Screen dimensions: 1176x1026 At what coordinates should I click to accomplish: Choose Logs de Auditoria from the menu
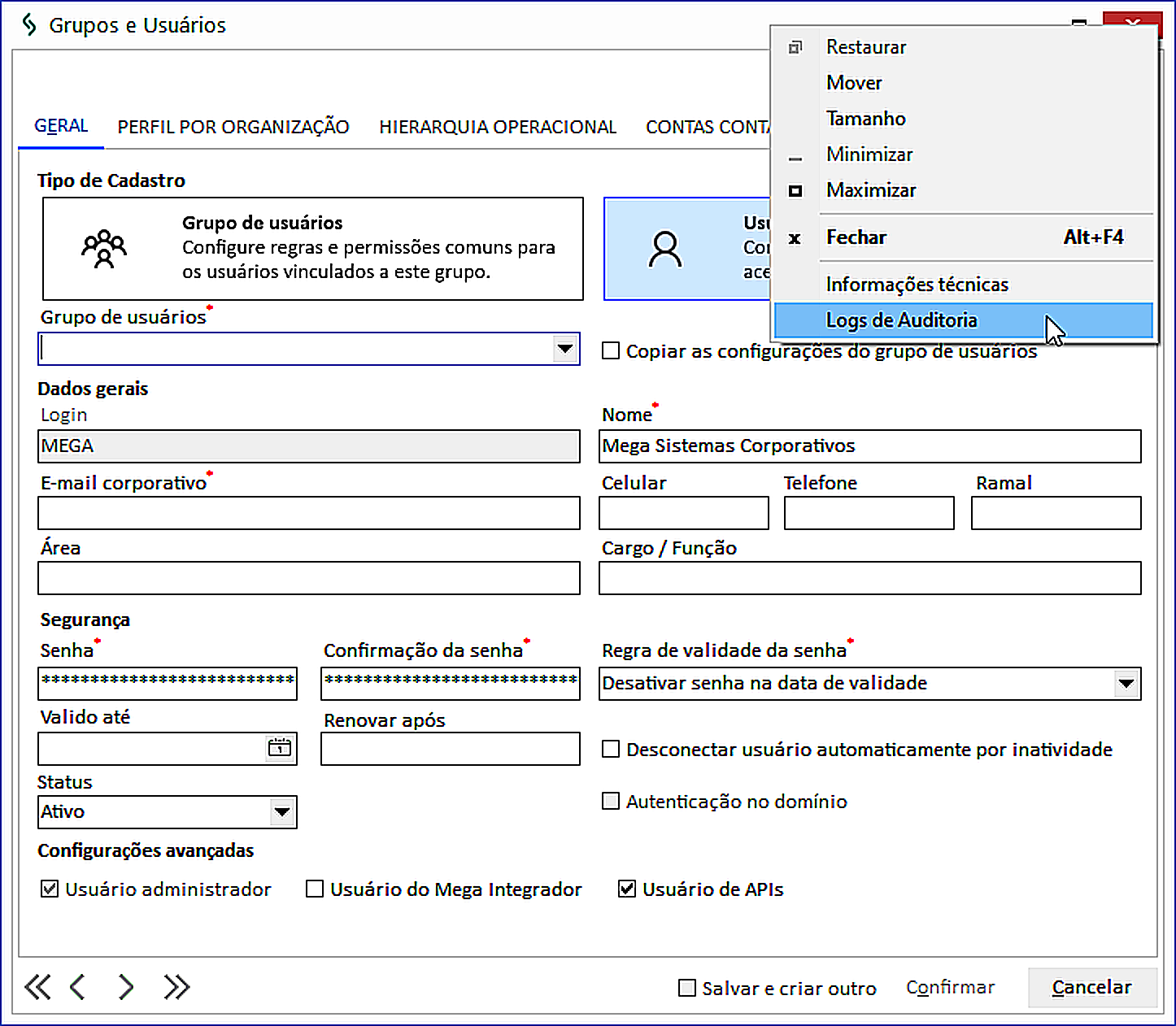(964, 320)
